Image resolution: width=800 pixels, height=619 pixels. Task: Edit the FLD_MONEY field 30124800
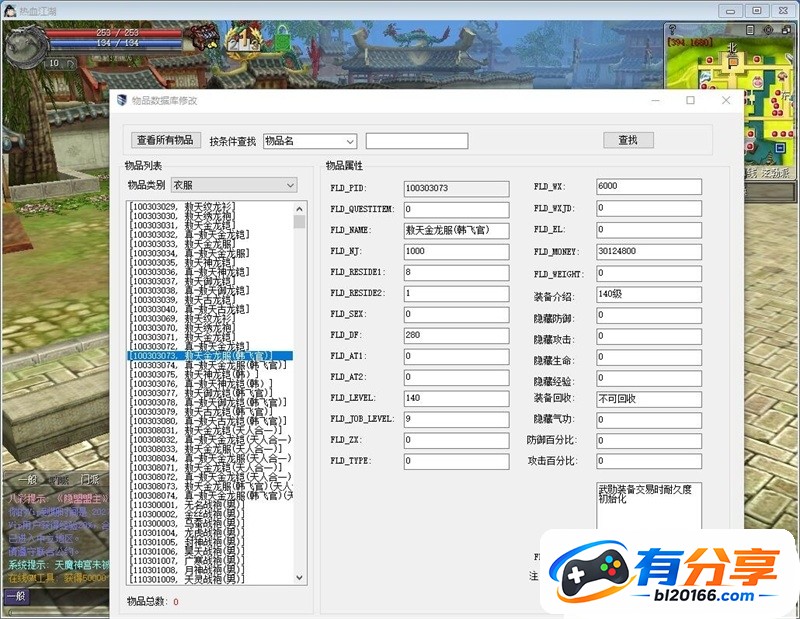pos(648,252)
